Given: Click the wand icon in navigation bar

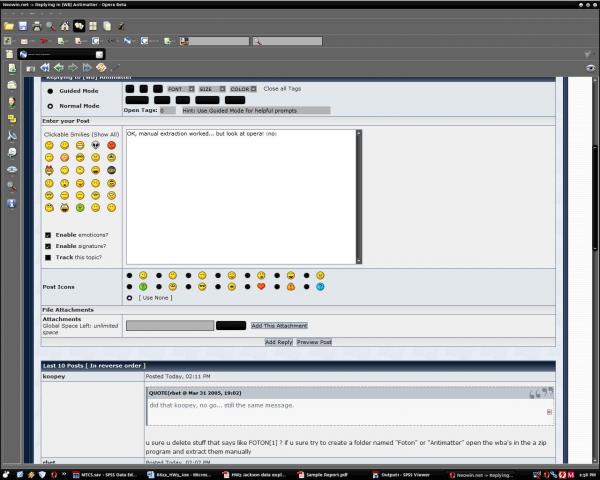Looking at the screenshot, I should 115,68.
